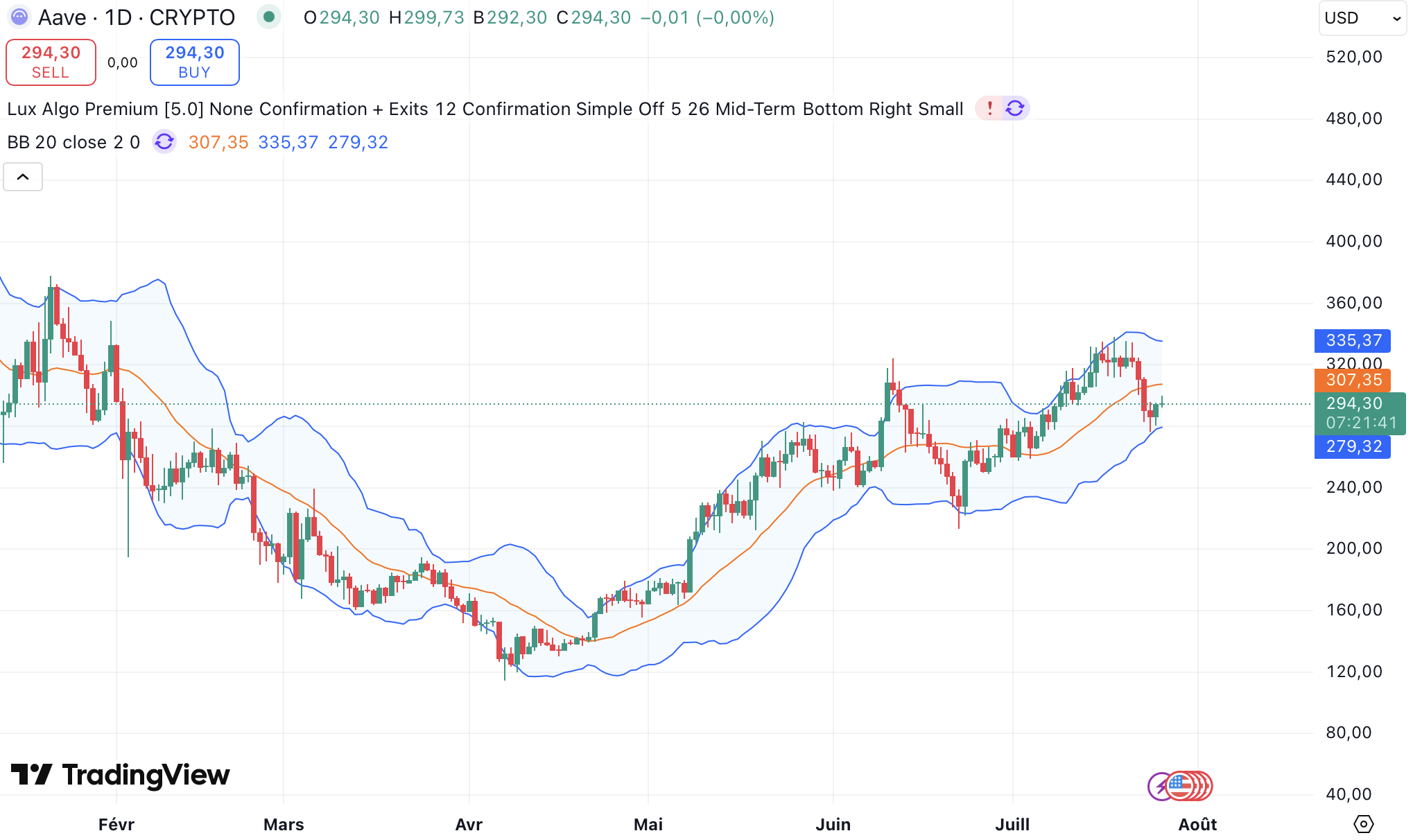
Task: Open the USD currency dropdown
Action: tap(1362, 18)
